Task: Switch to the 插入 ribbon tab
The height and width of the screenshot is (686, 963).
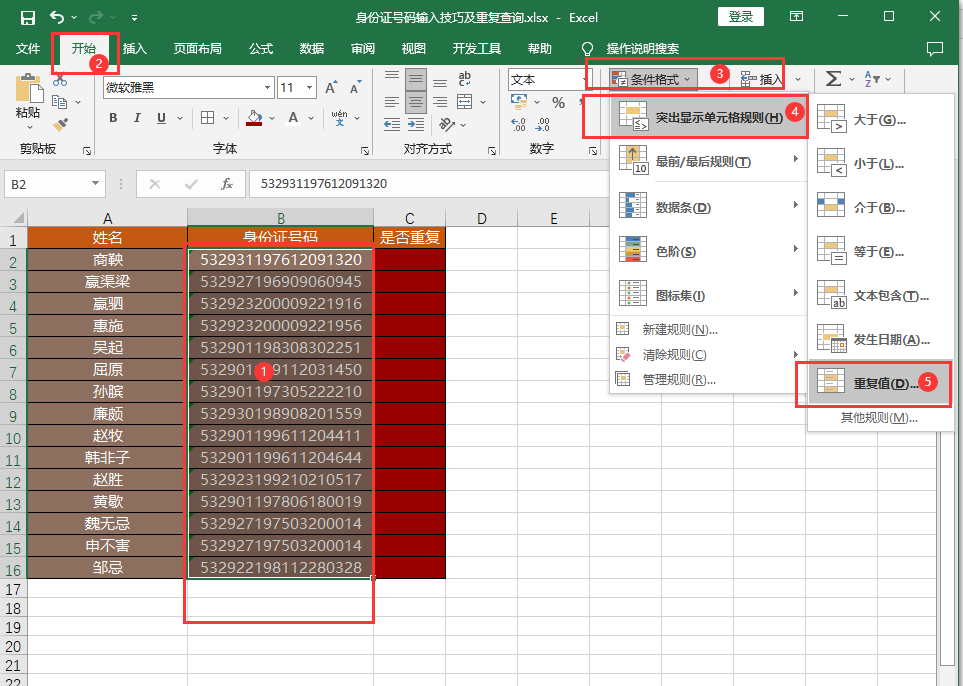Action: click(x=135, y=49)
